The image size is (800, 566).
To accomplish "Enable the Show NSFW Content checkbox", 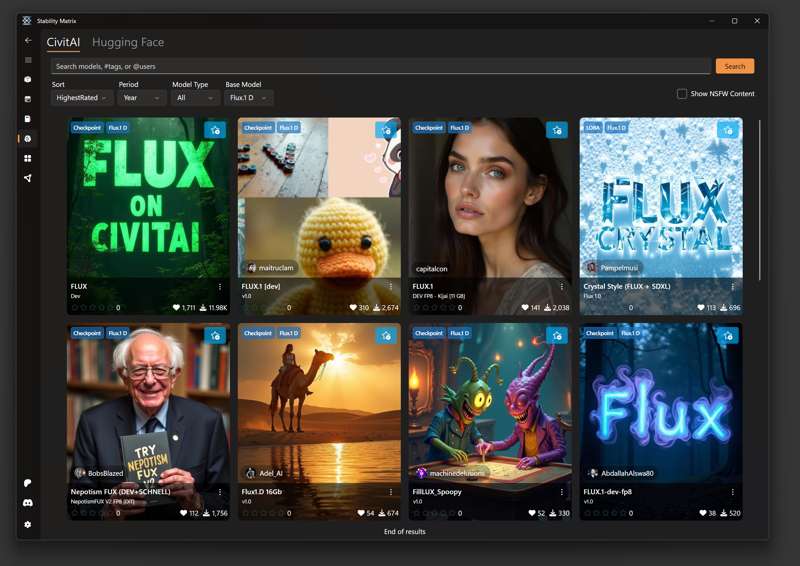I will 682,94.
